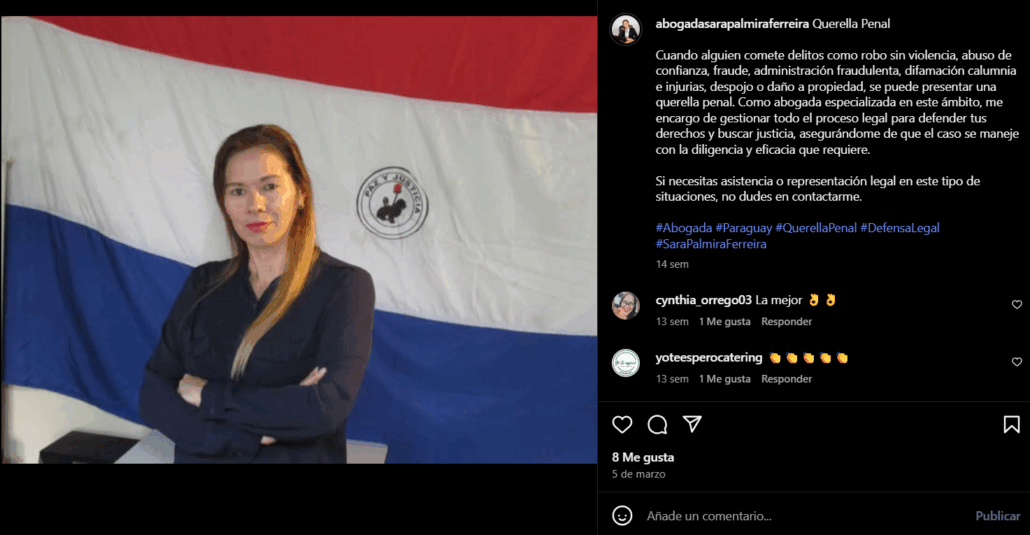Like the post with the heart icon

[x=622, y=425]
